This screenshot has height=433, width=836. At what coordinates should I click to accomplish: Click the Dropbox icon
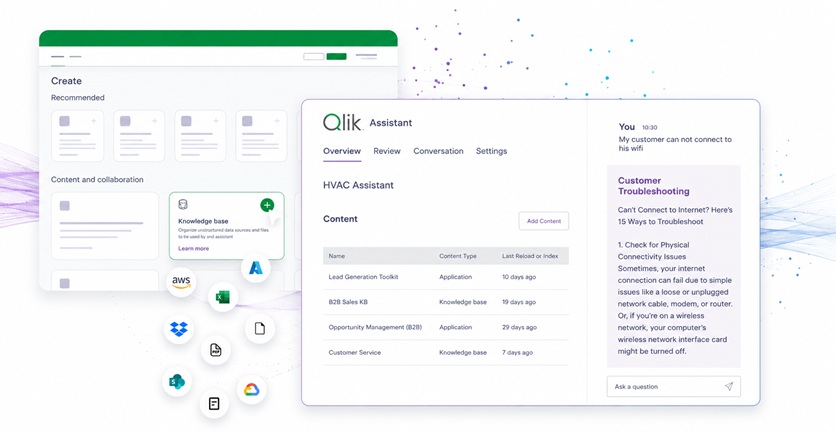[x=179, y=329]
